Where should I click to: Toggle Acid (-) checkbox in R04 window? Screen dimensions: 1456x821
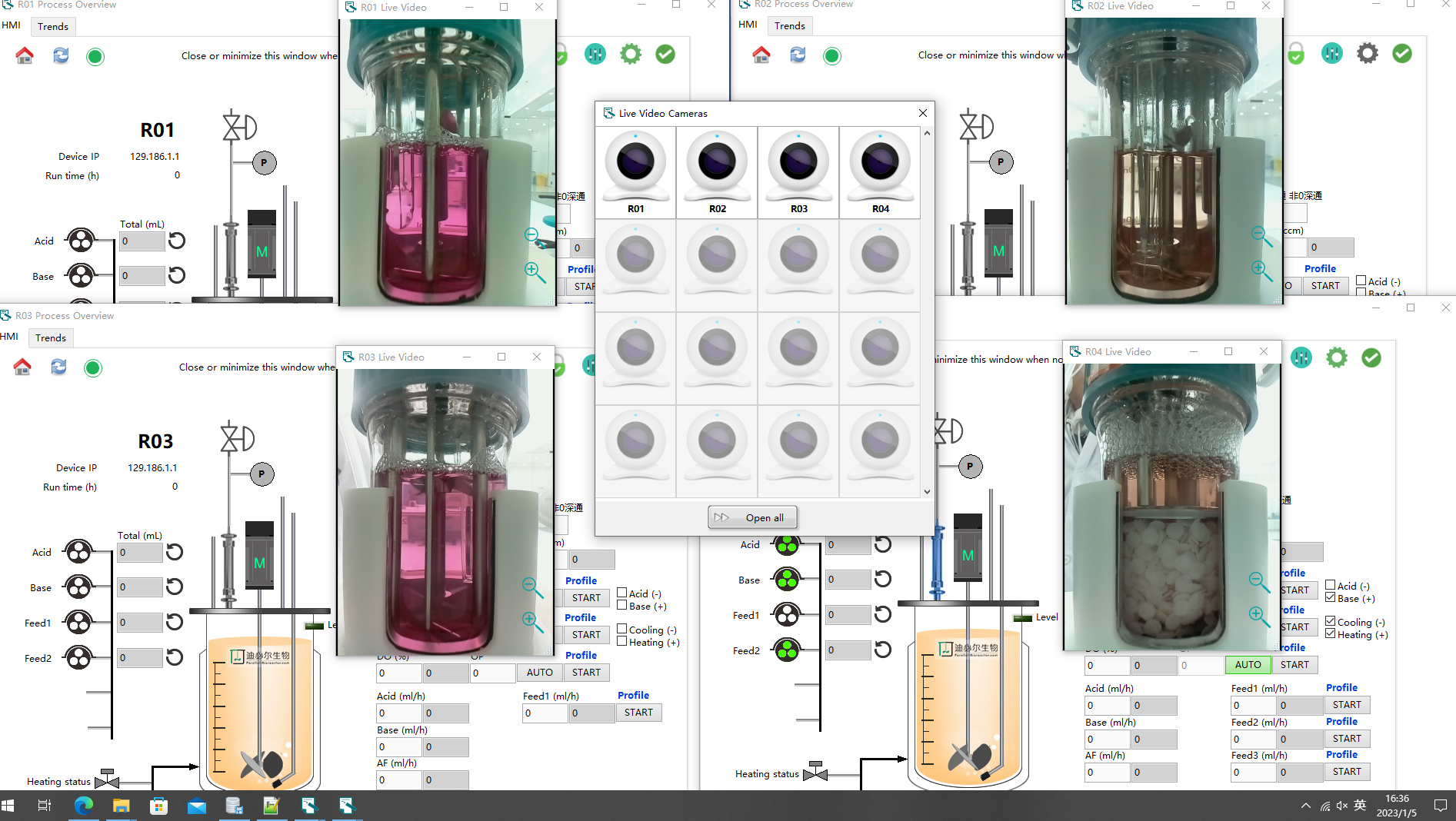pyautogui.click(x=1330, y=585)
